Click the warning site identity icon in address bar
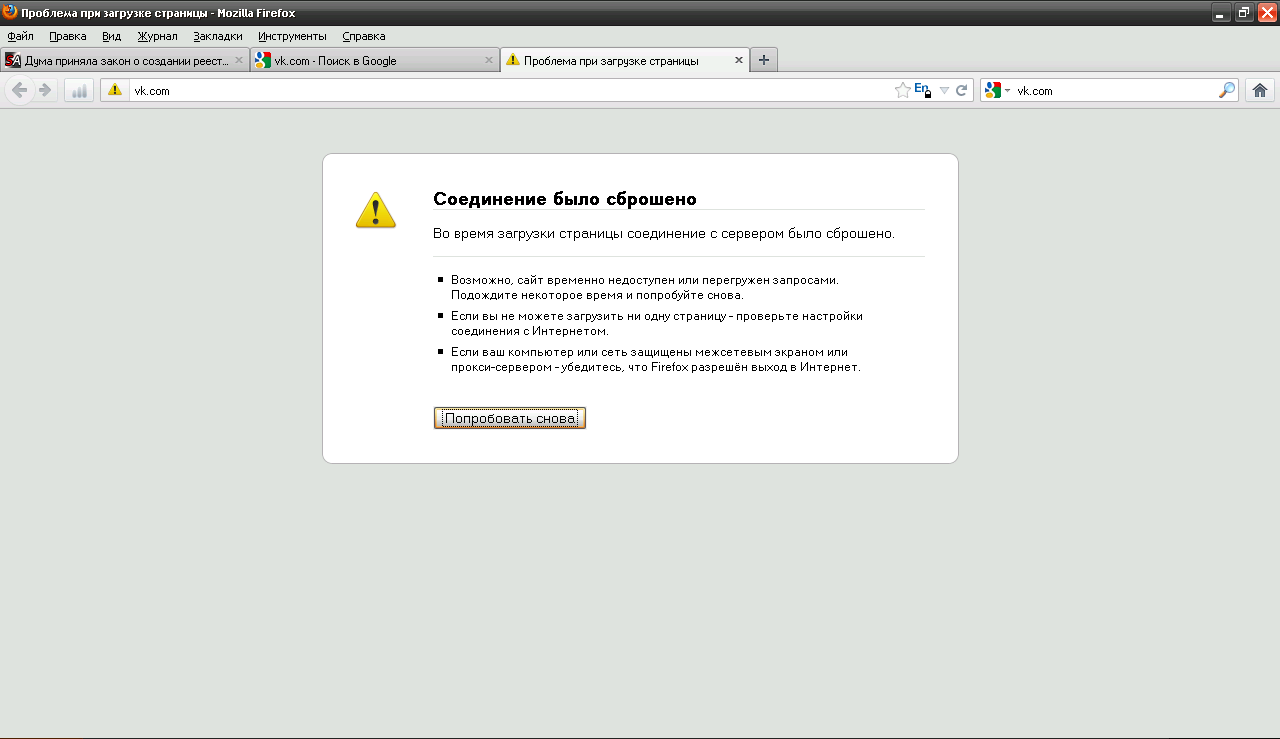Screen dimensions: 1280x739 pyautogui.click(x=115, y=90)
